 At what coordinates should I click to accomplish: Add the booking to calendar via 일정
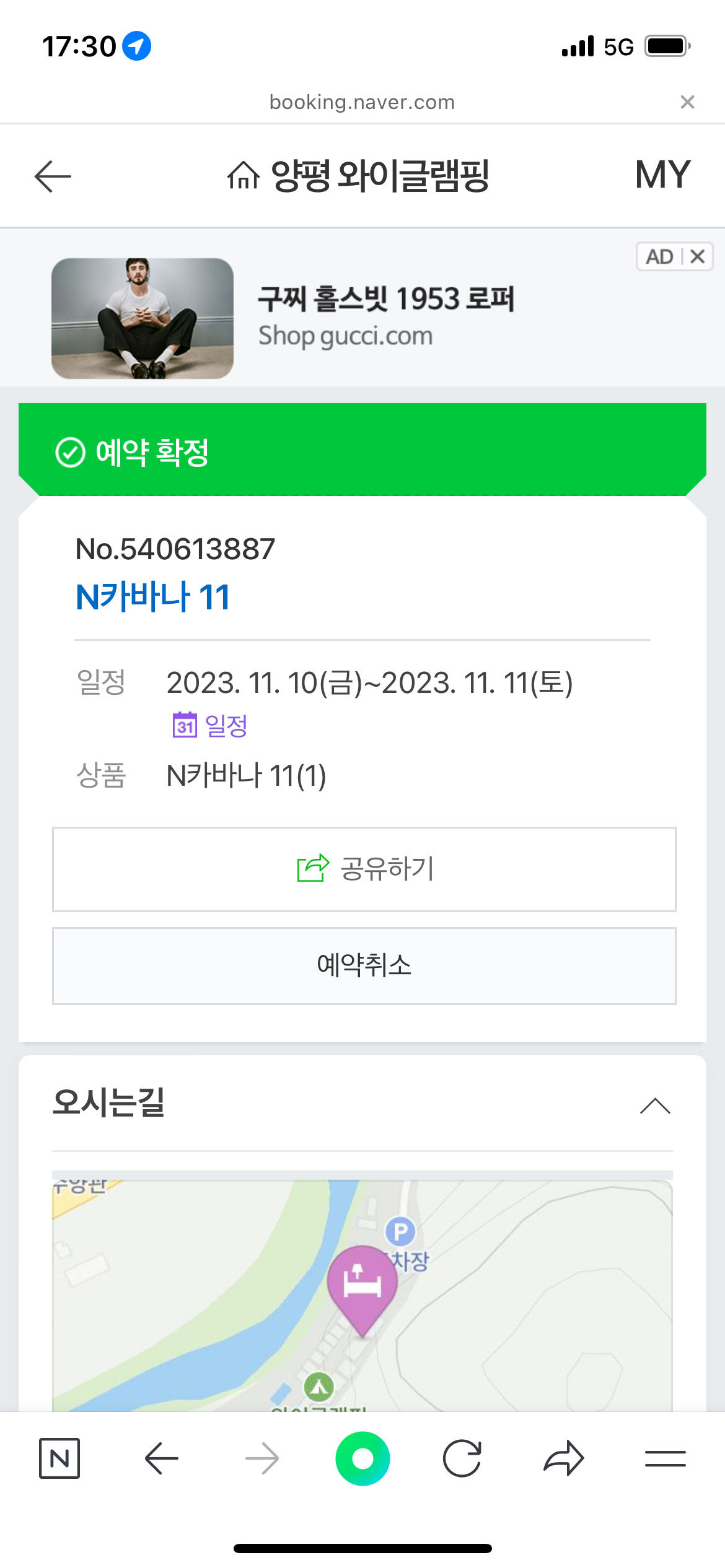210,725
